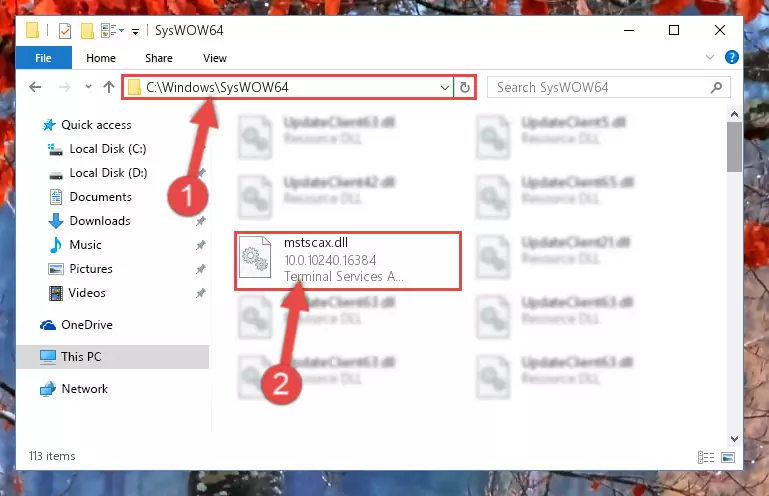
Task: Open the address bar history dropdown
Action: (x=445, y=87)
